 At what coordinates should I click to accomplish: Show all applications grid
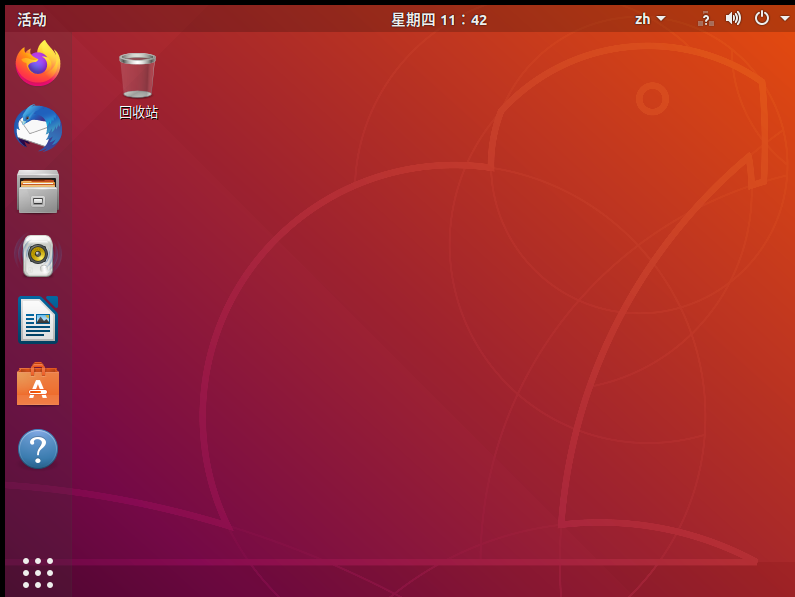(x=38, y=573)
